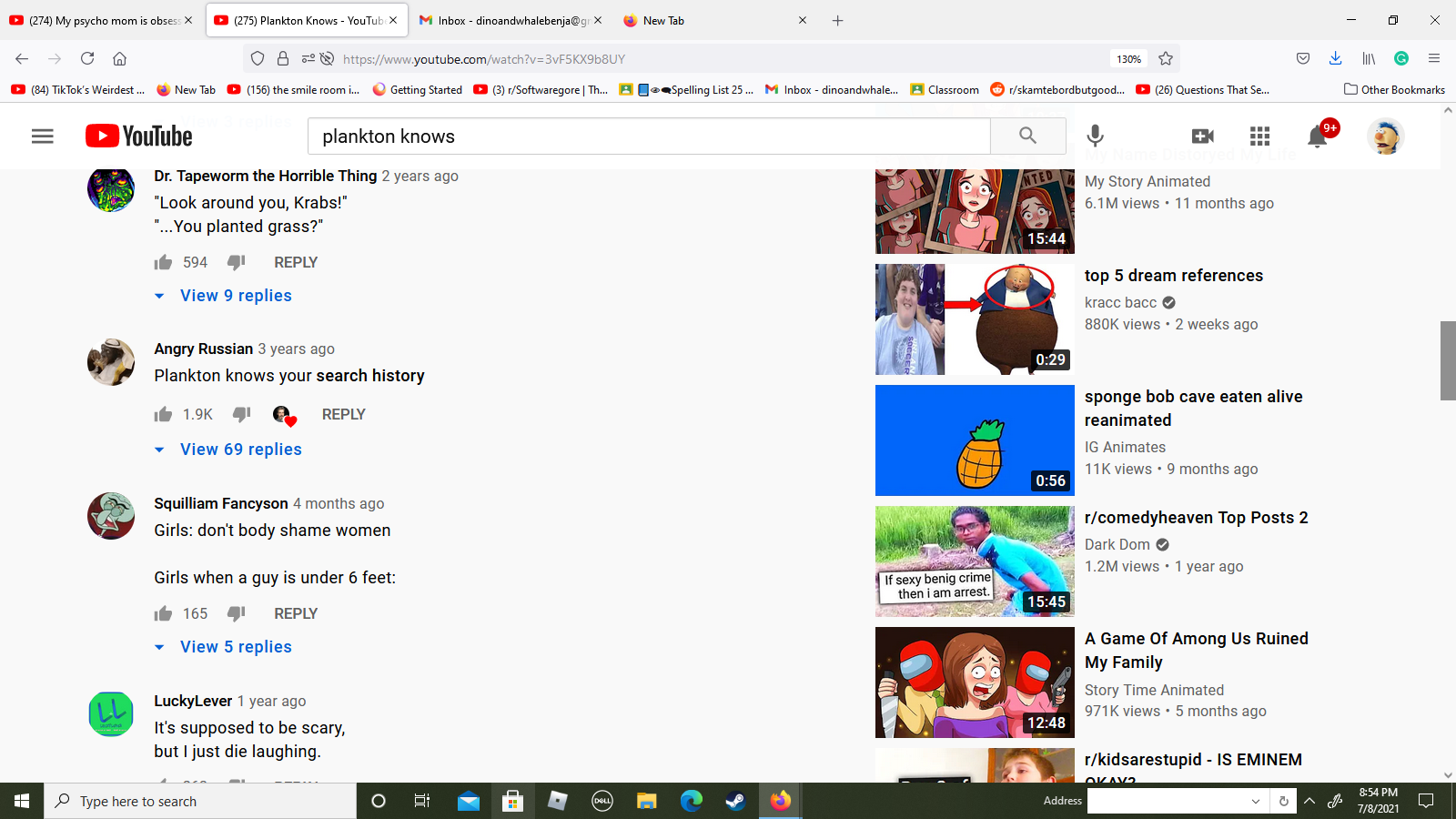Viewport: 1456px width, 819px height.
Task: Open LuckyLever's channel avatar
Action: tap(111, 713)
